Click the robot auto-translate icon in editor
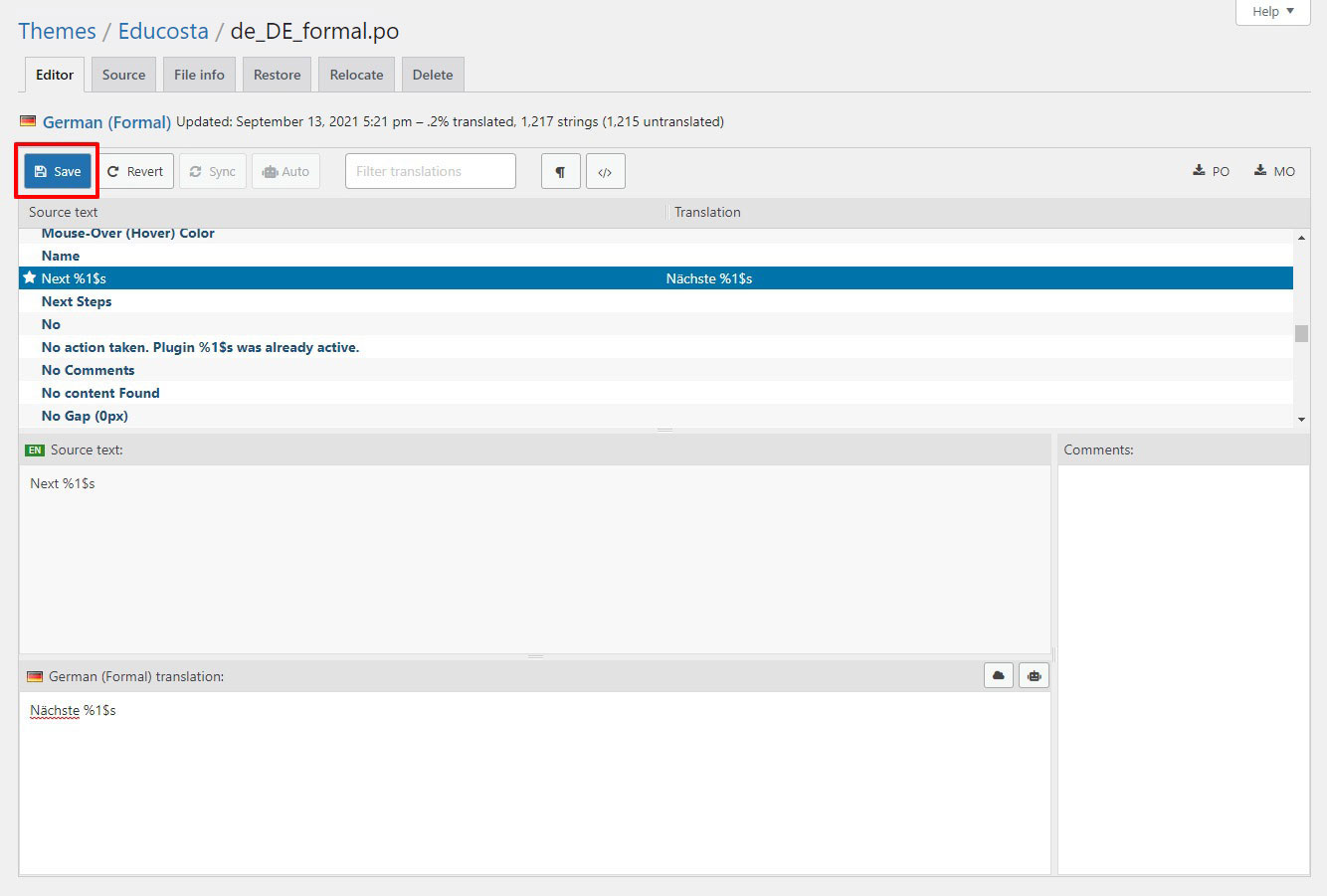The height and width of the screenshot is (896, 1327). 1034,676
